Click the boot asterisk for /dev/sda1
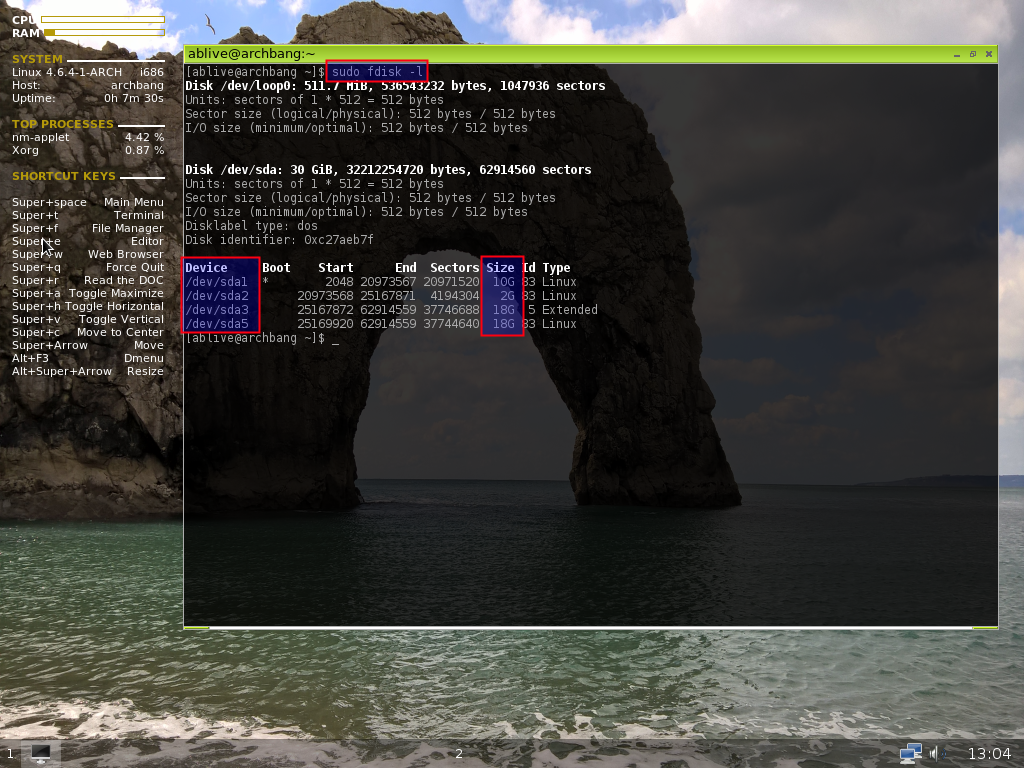The width and height of the screenshot is (1024, 768). pyautogui.click(x=265, y=282)
